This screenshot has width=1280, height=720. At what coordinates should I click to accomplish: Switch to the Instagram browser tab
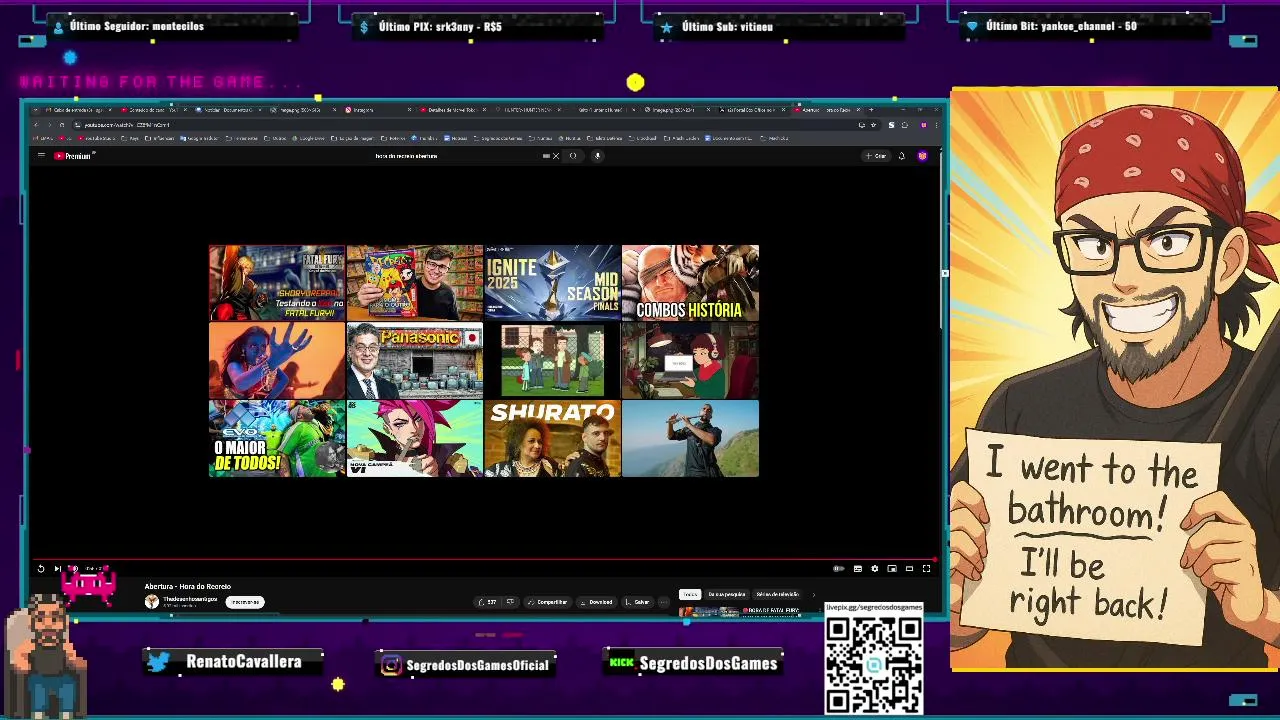coord(375,110)
